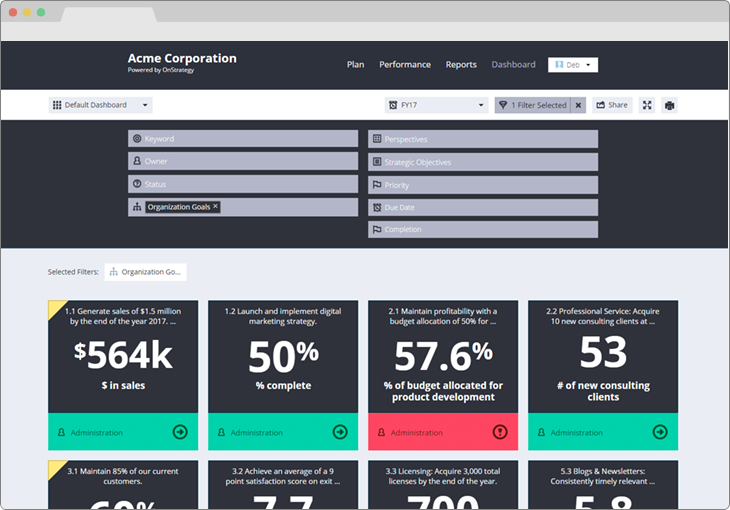Open the Status filter field
This screenshot has height=510, width=730.
pos(243,184)
